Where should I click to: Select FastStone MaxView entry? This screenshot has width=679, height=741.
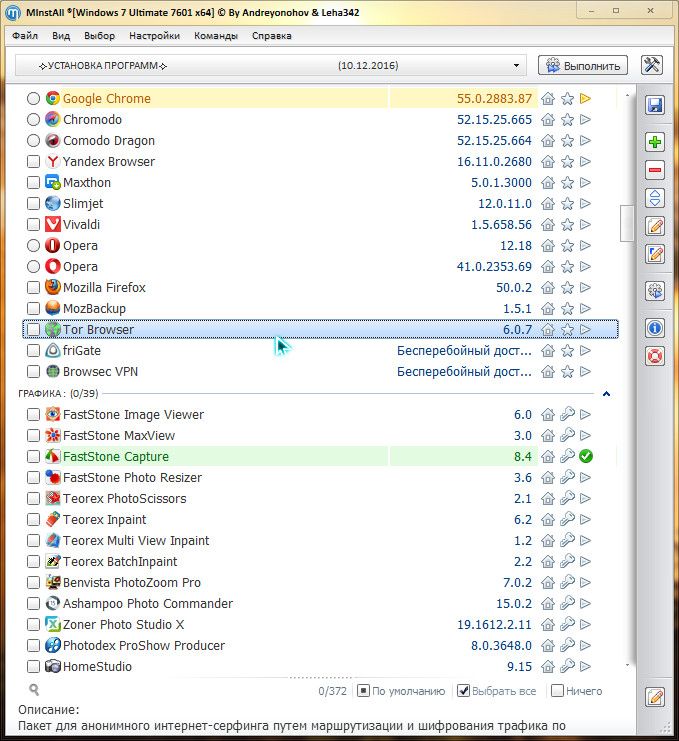pyautogui.click(x=320, y=436)
